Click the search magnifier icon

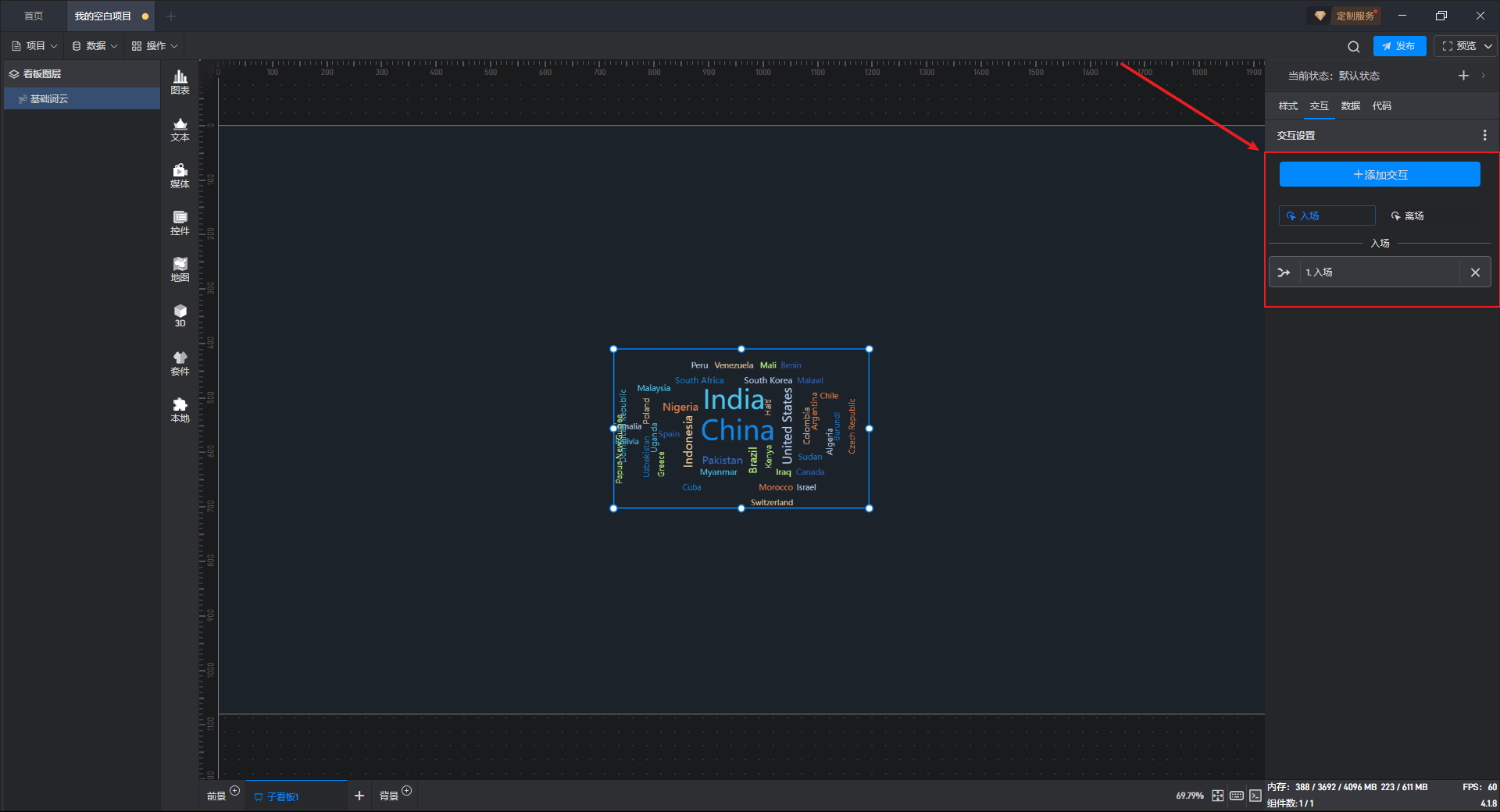point(1354,47)
